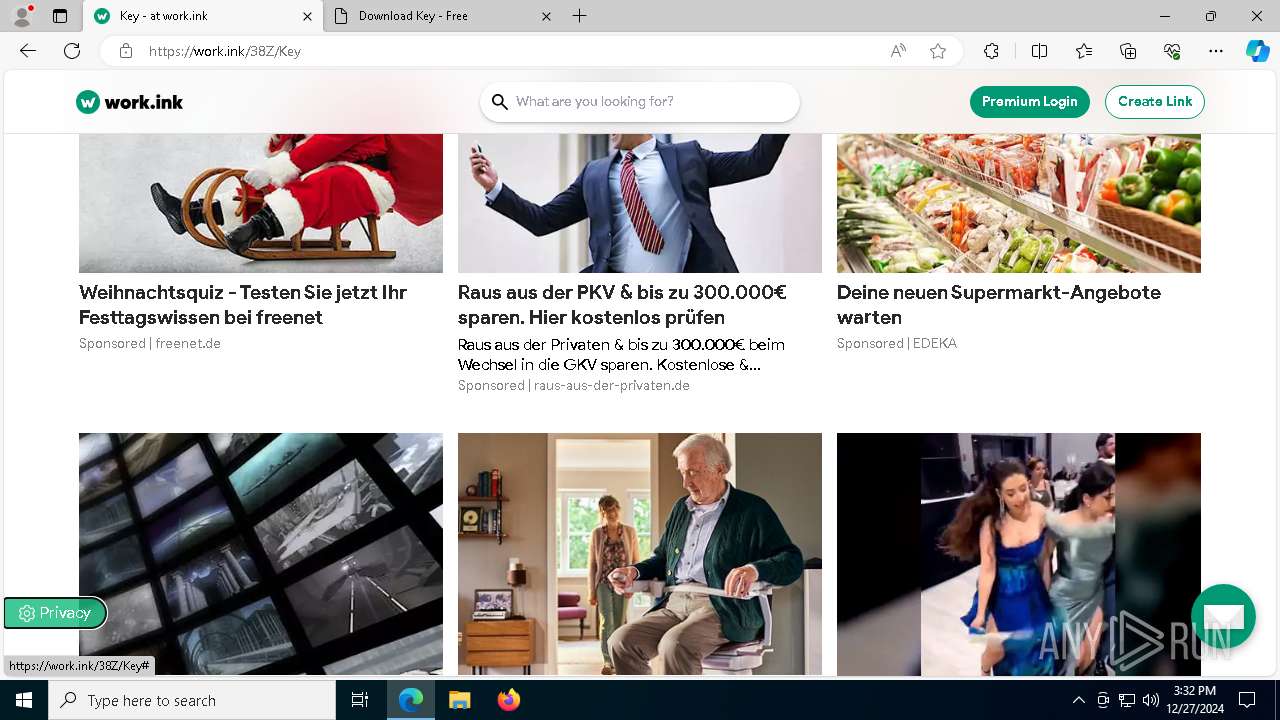Open Task View on the taskbar
This screenshot has width=1280, height=720.
[360, 700]
